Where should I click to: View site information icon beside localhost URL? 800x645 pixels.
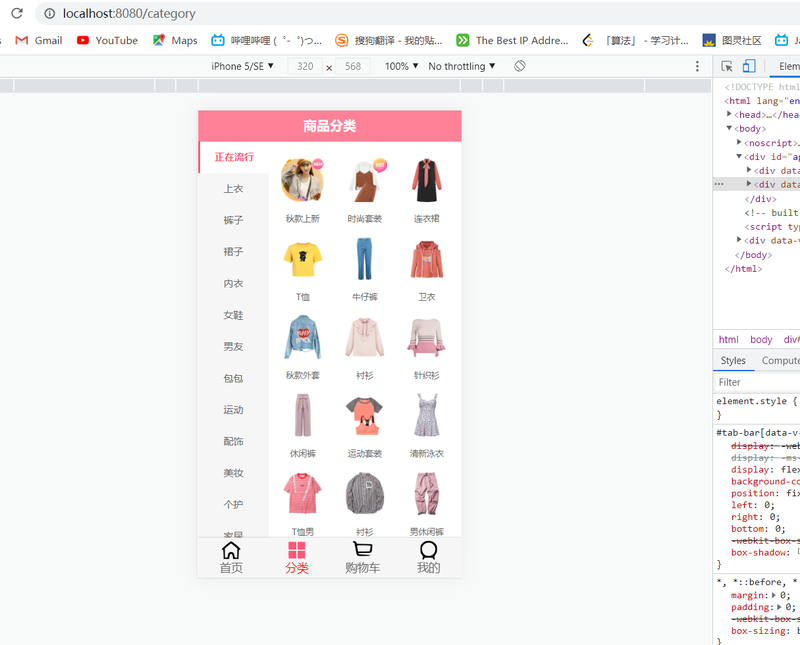(49, 14)
